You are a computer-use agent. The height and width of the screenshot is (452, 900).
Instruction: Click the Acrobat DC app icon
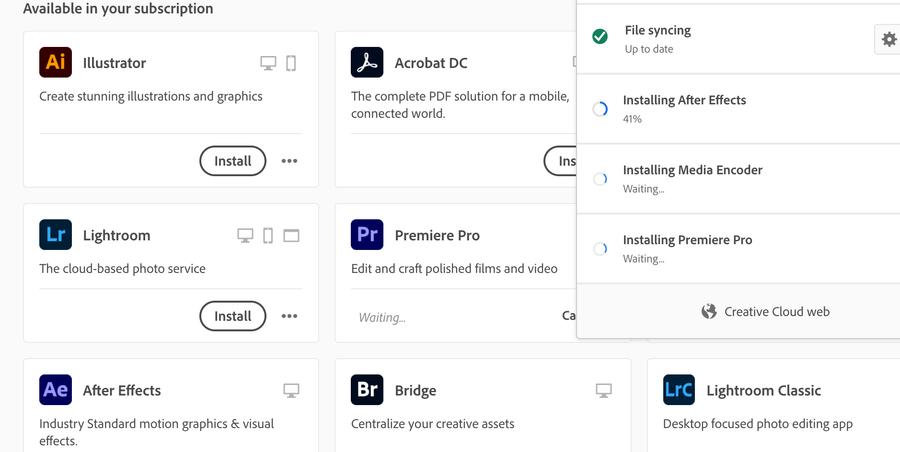pos(367,63)
